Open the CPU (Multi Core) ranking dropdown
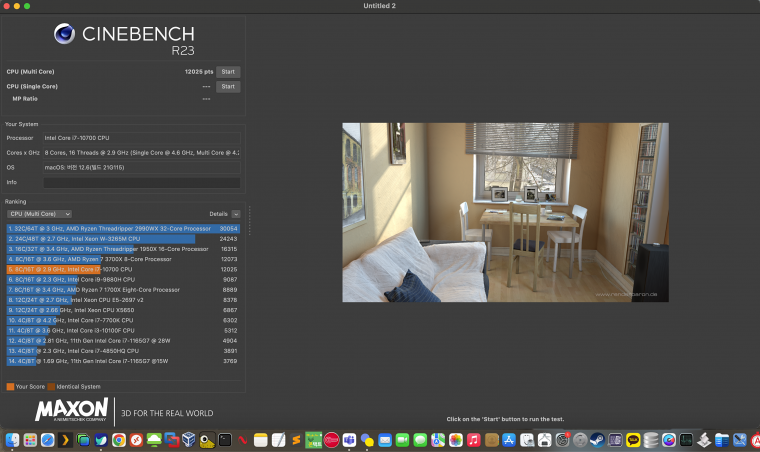This screenshot has height=452, width=760. pos(40,214)
